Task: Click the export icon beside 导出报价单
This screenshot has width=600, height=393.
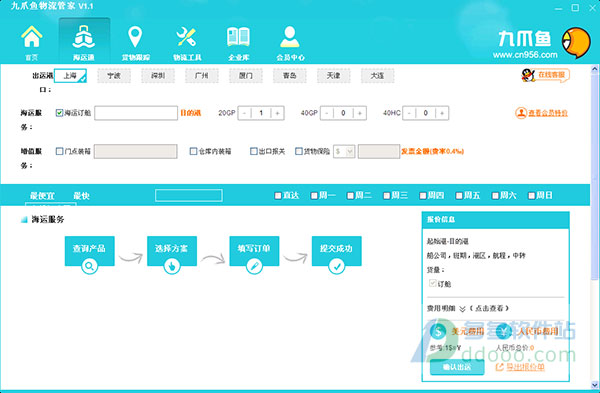Action: click(x=499, y=367)
